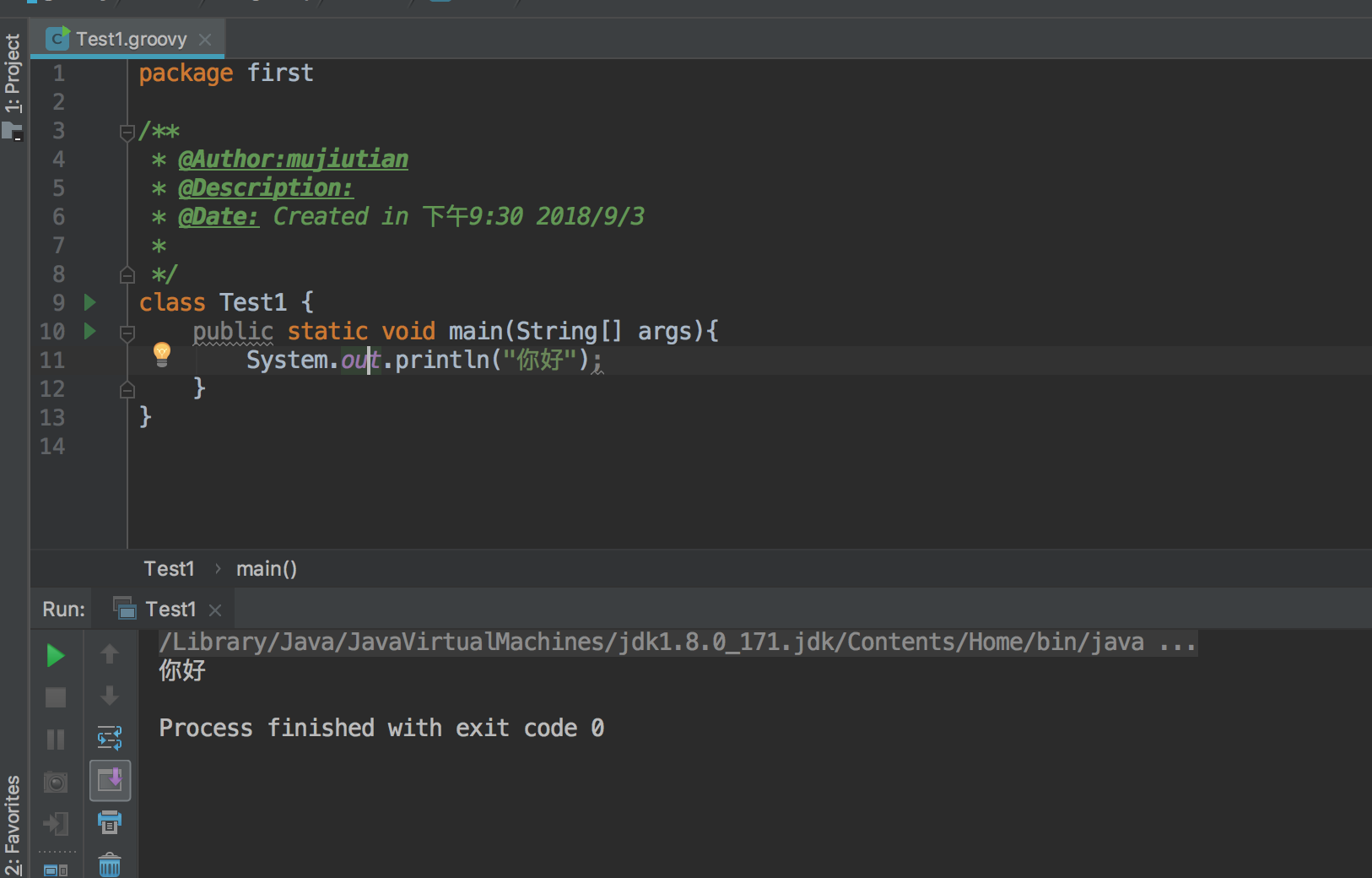Click the "你好" string literal in code
This screenshot has height=878, width=1372.
[x=540, y=360]
